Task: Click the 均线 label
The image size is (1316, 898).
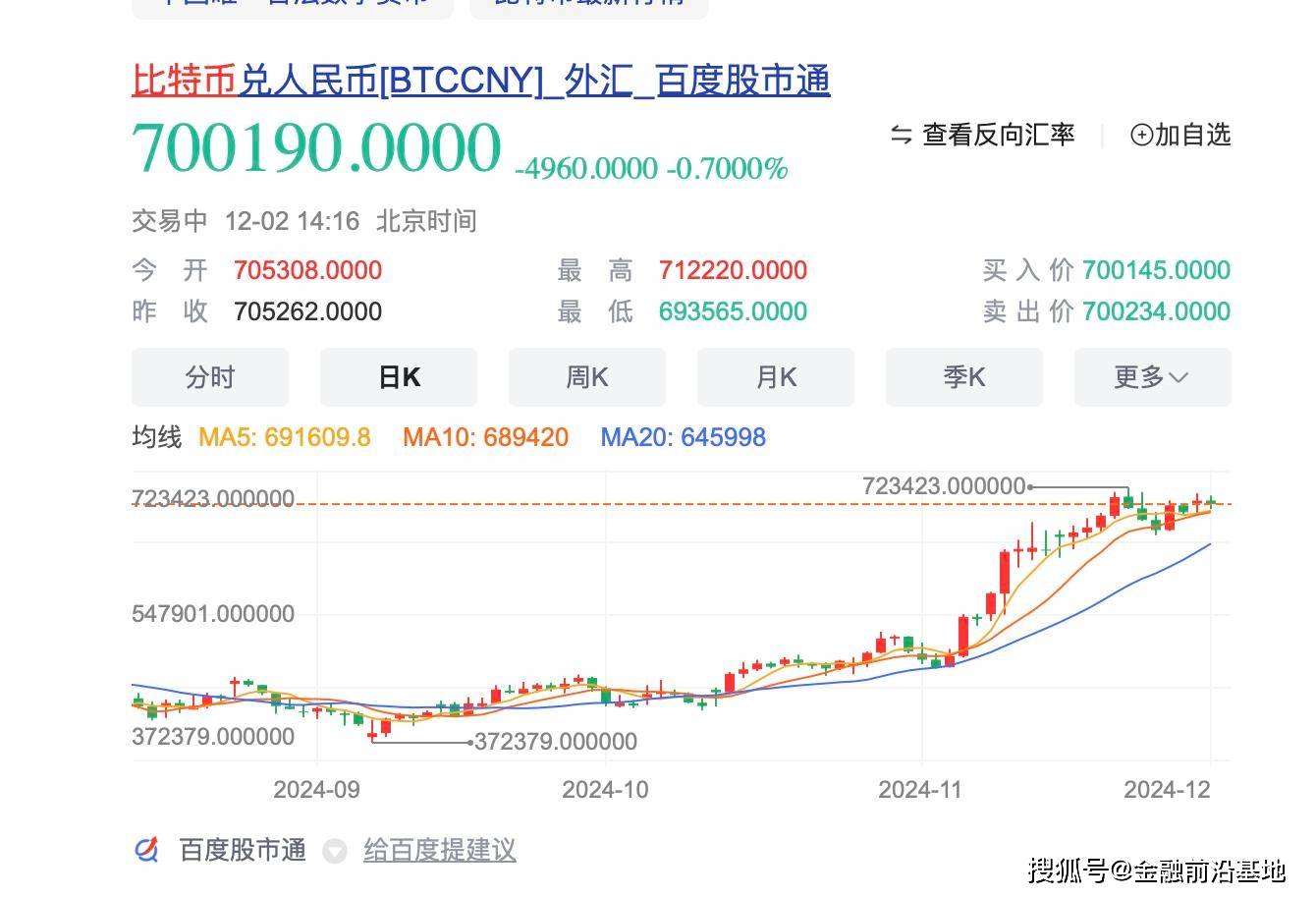Action: [157, 437]
